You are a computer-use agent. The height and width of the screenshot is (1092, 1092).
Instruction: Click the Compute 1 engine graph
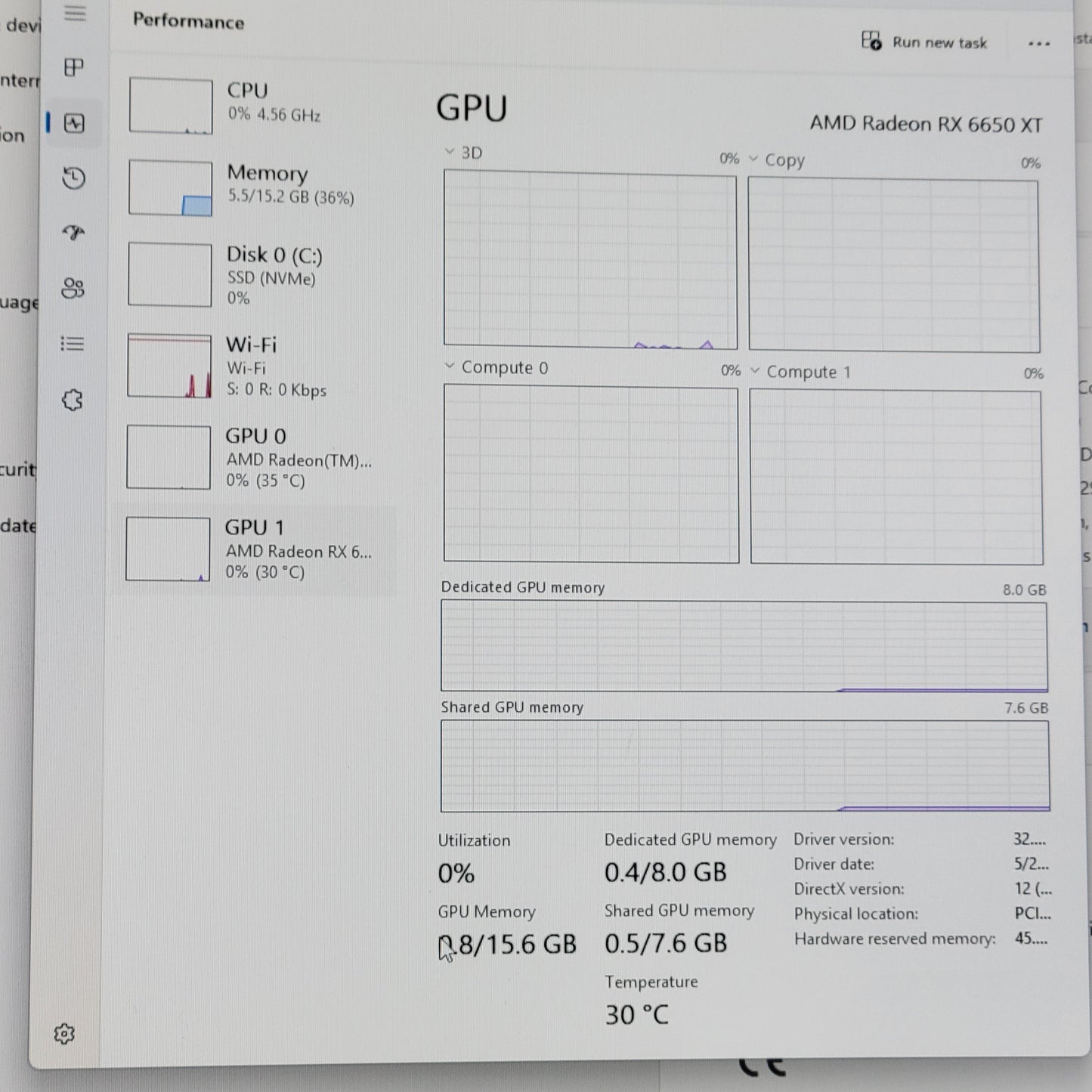click(896, 478)
